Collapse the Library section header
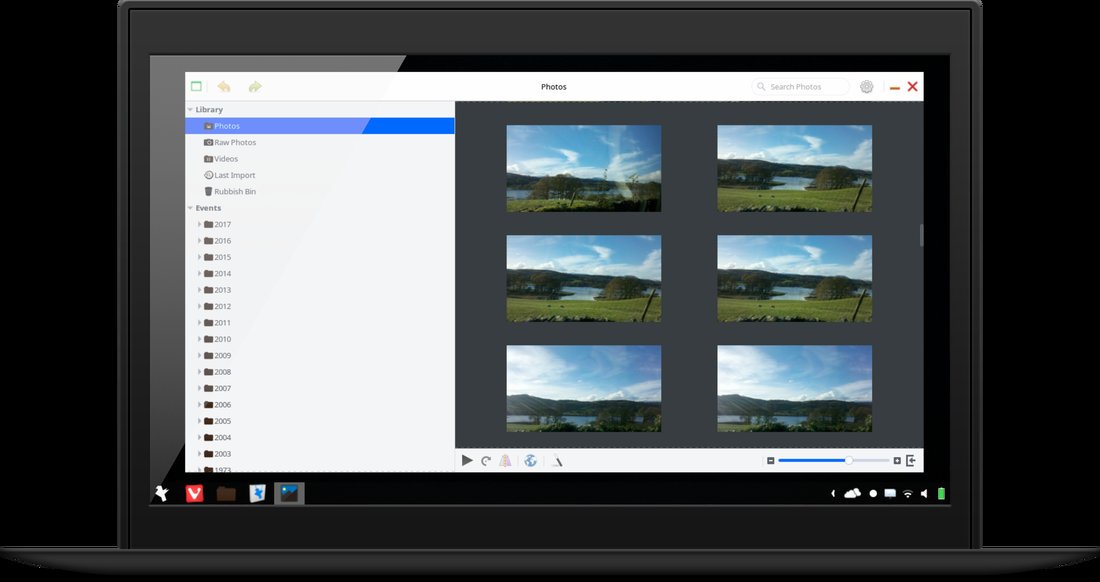 [x=193, y=109]
